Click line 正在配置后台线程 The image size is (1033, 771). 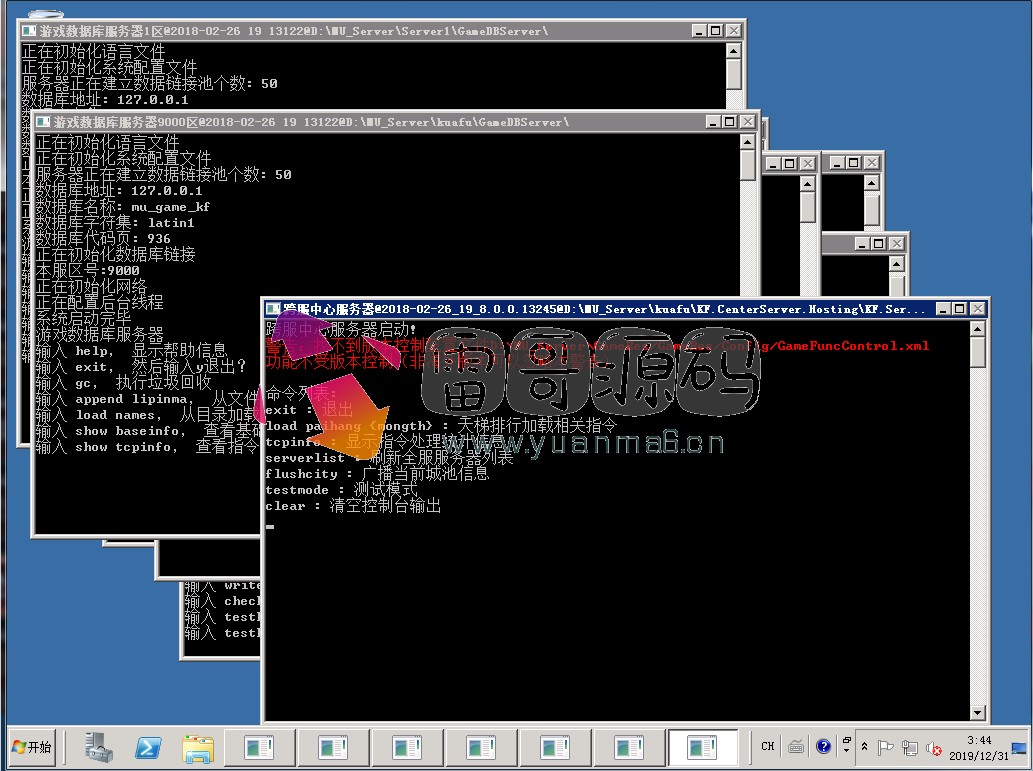(99, 302)
